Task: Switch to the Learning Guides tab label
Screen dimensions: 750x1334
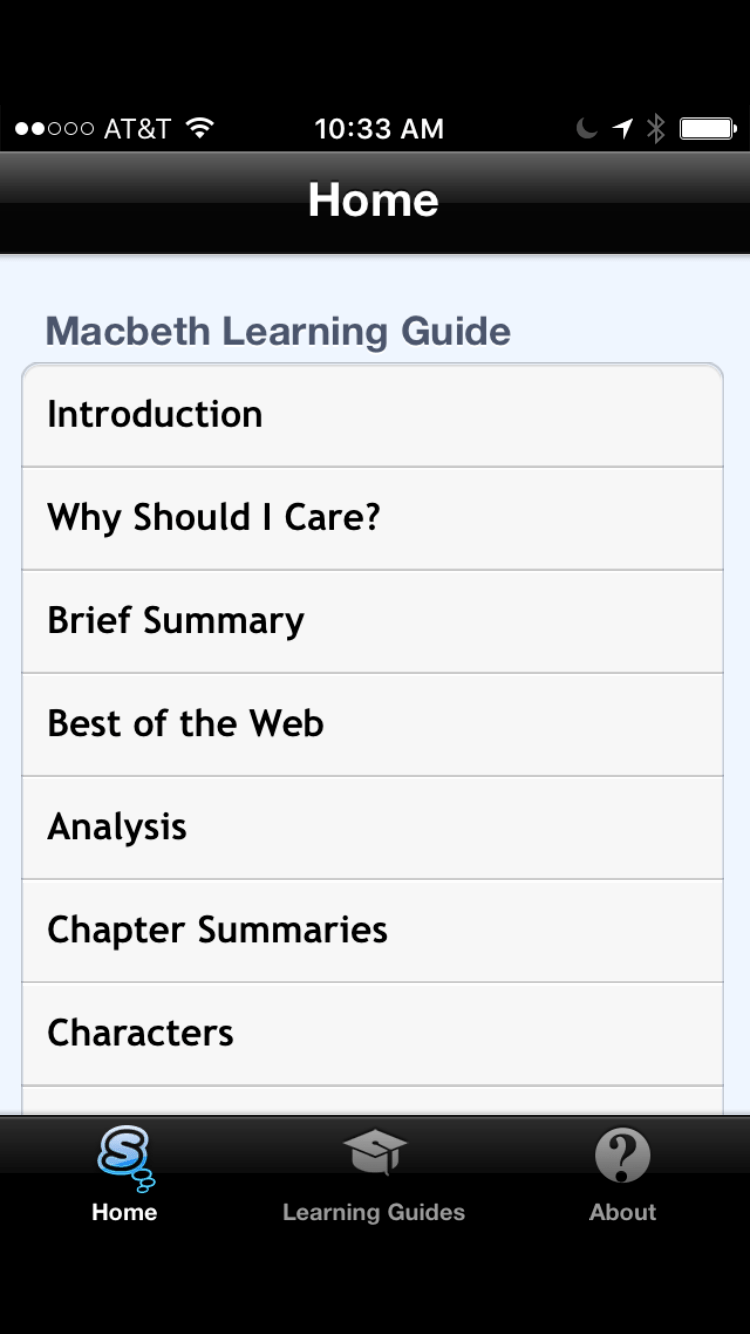Action: (x=374, y=1212)
